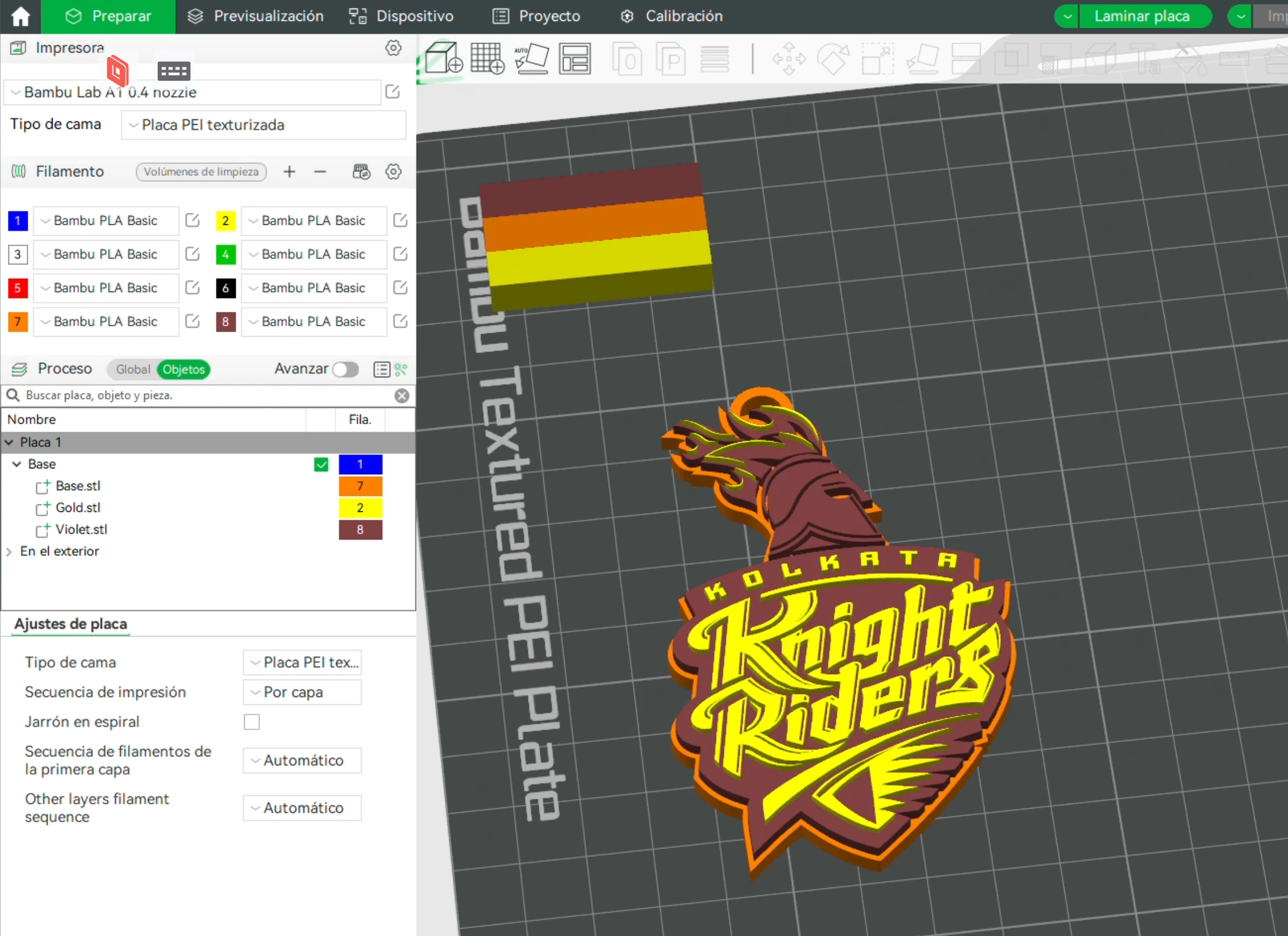Open the Bambu Lab A1 printer dropdown

(x=192, y=92)
